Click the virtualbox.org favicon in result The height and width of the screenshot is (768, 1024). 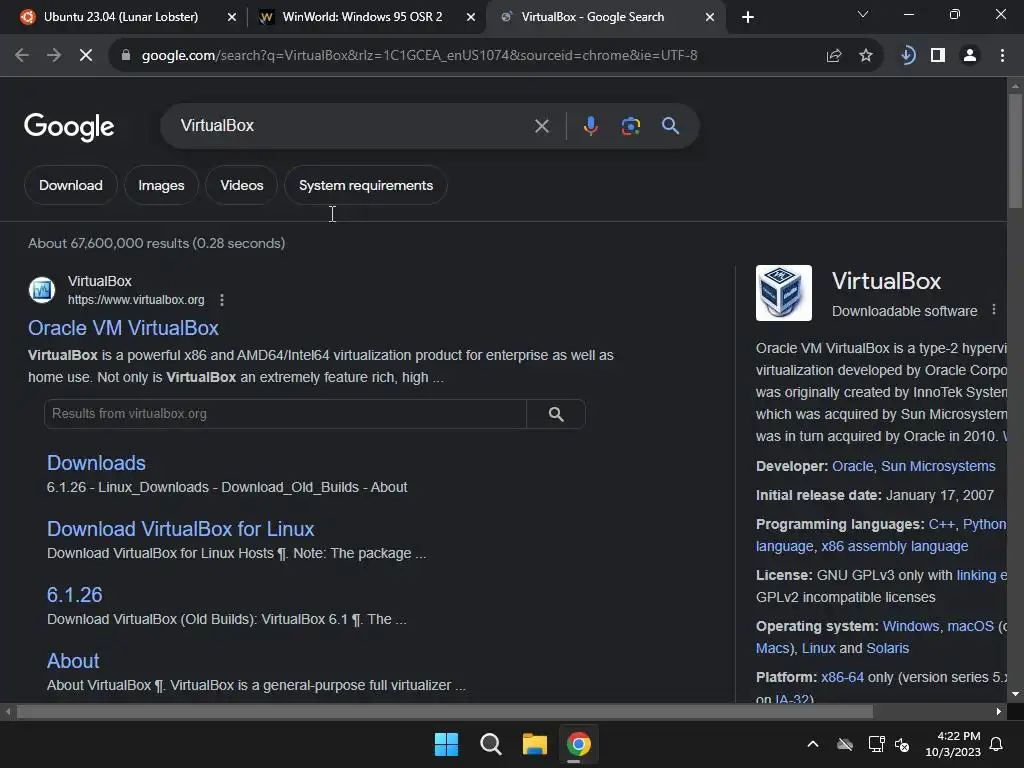(42, 290)
